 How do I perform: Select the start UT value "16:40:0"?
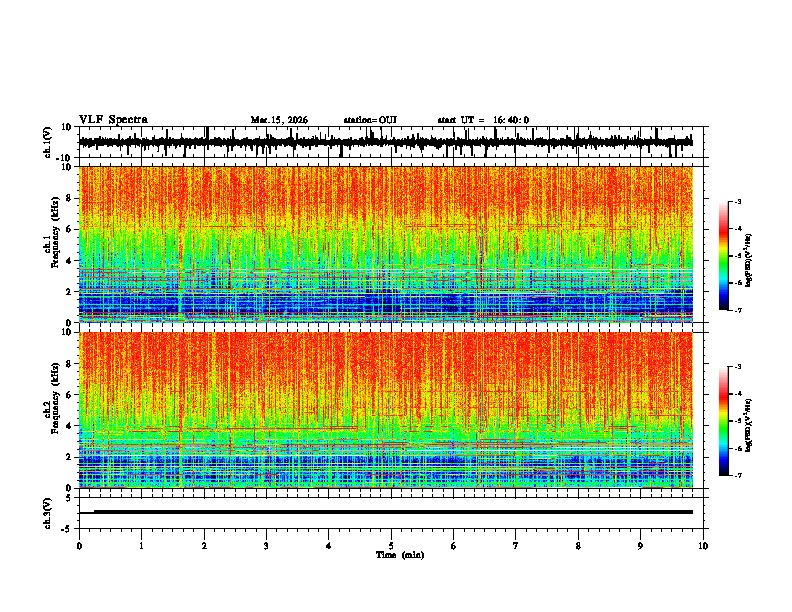click(511, 120)
